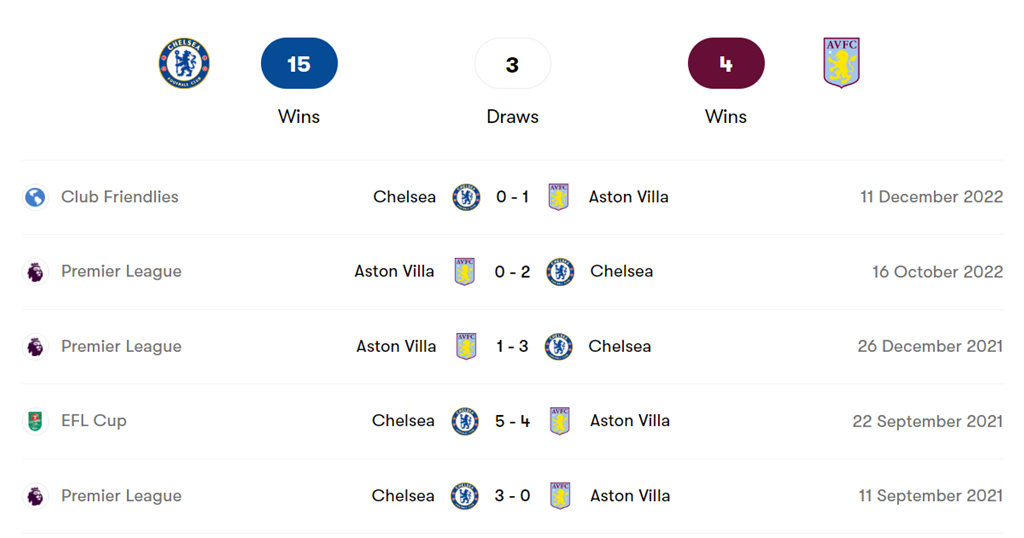Click Premier League lion icon for 16 October 2022

coord(36,272)
